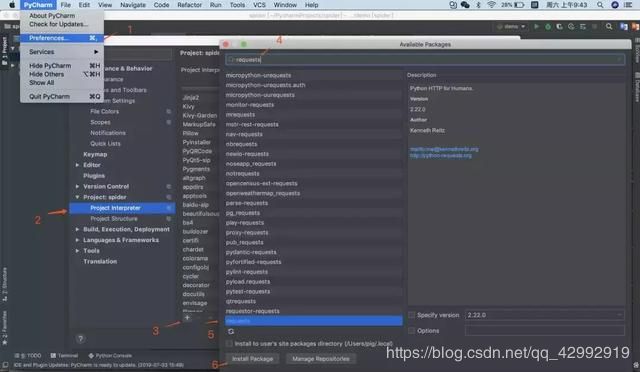Screen dimensions: 640x372
Task: Click the package search field containing requests
Action: (x=425, y=60)
